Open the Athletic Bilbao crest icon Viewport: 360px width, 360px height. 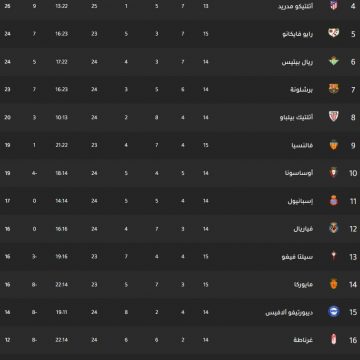tap(334, 117)
